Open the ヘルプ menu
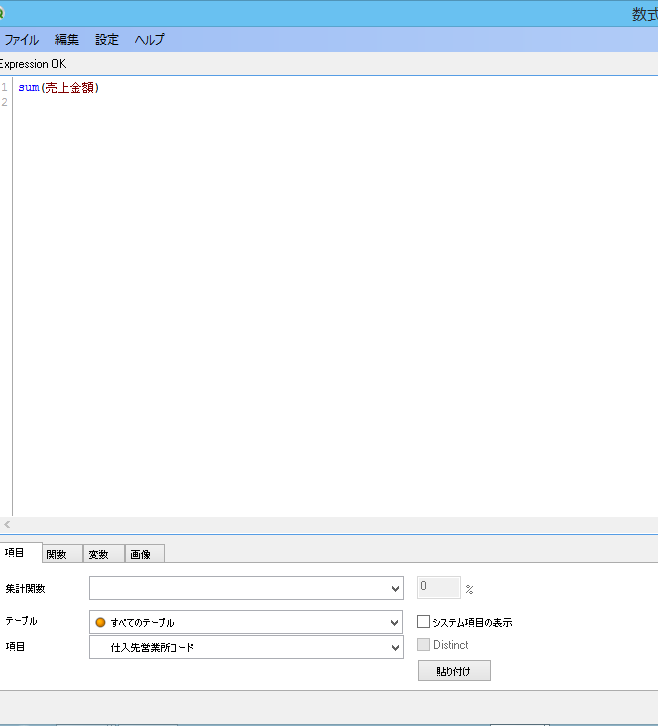Screen dimensions: 658x726 149,40
